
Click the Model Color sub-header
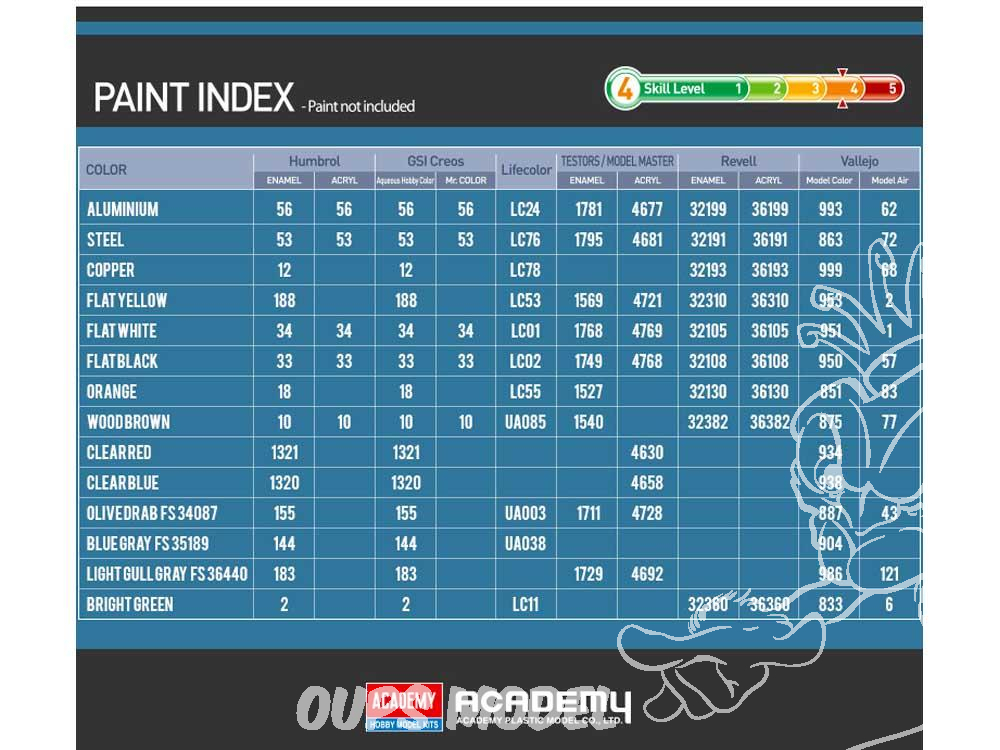click(829, 180)
